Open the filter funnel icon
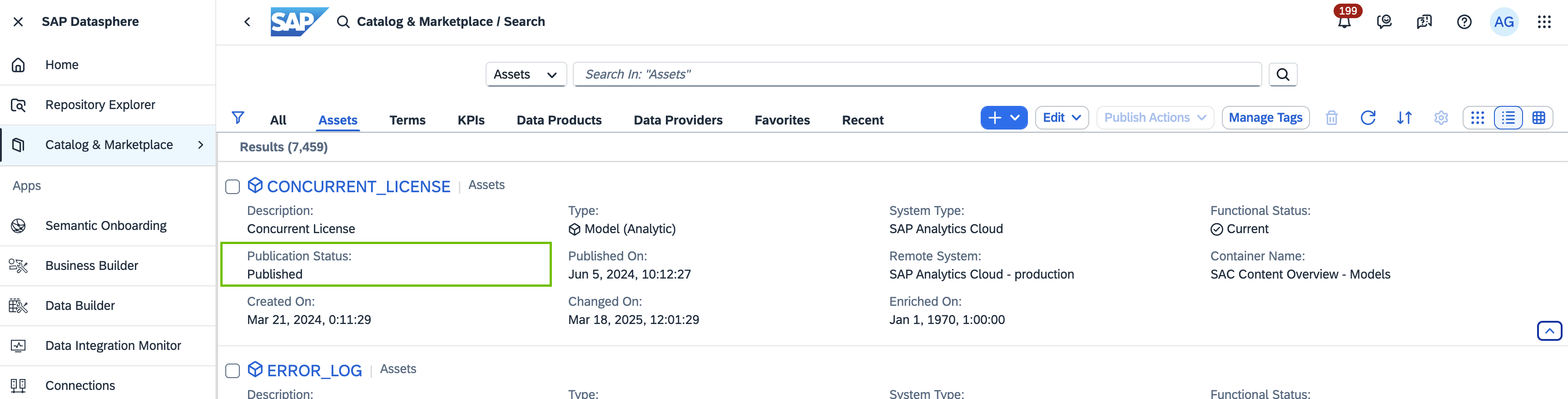The height and width of the screenshot is (399, 1568). [238, 118]
